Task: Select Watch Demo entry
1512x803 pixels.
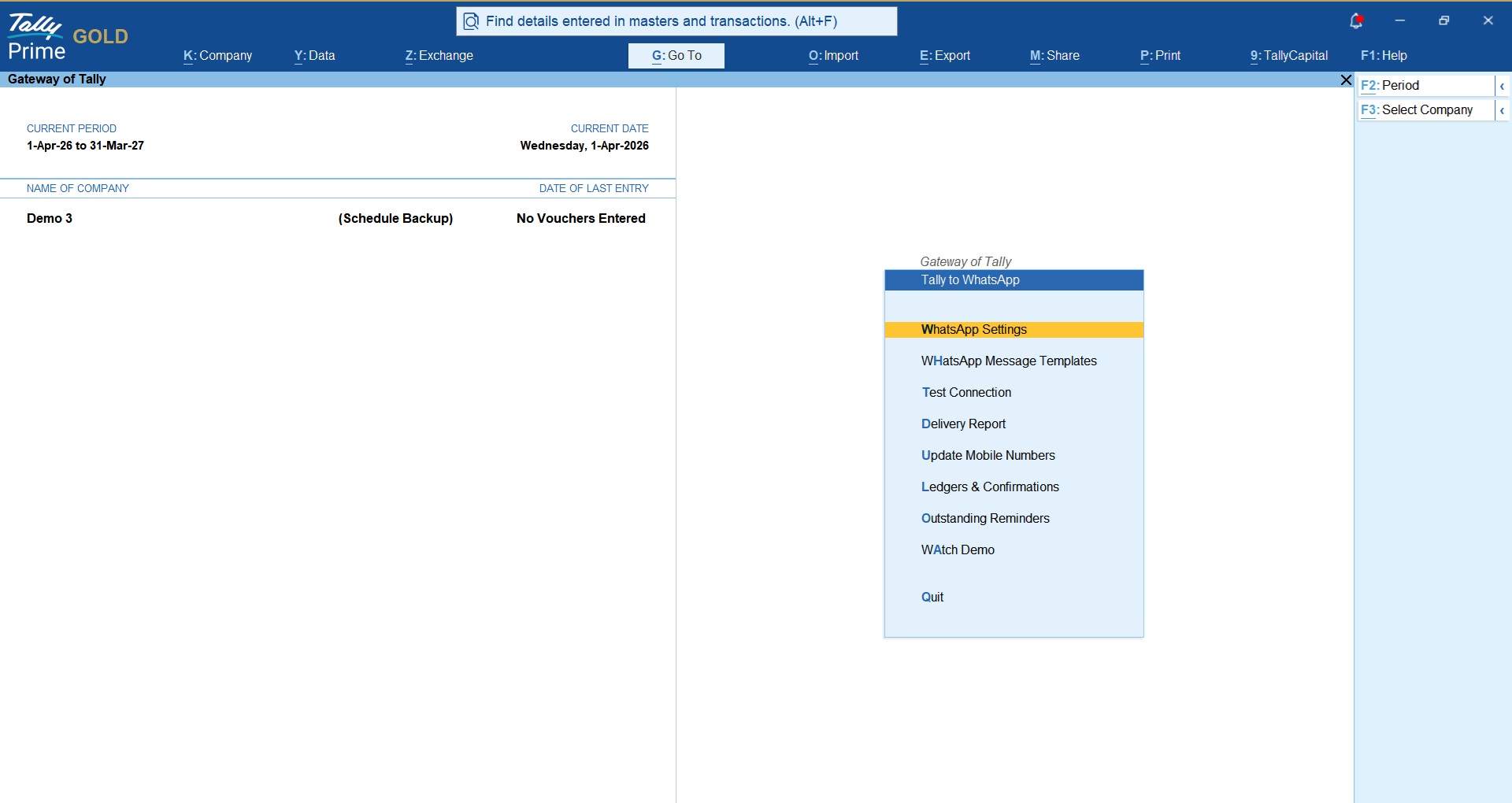Action: (958, 550)
